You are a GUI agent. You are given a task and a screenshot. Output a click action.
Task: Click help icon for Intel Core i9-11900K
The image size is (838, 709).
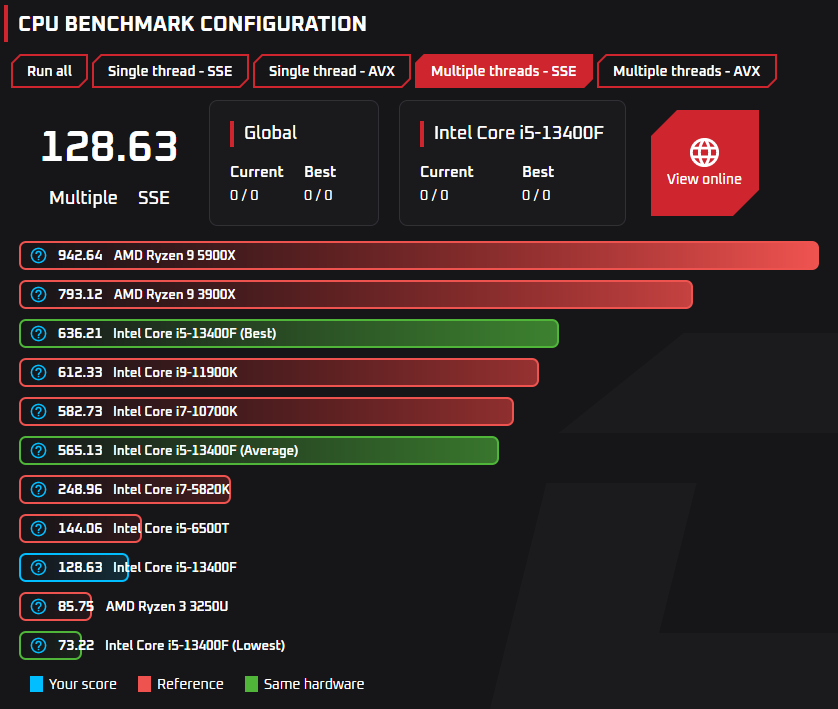(38, 372)
